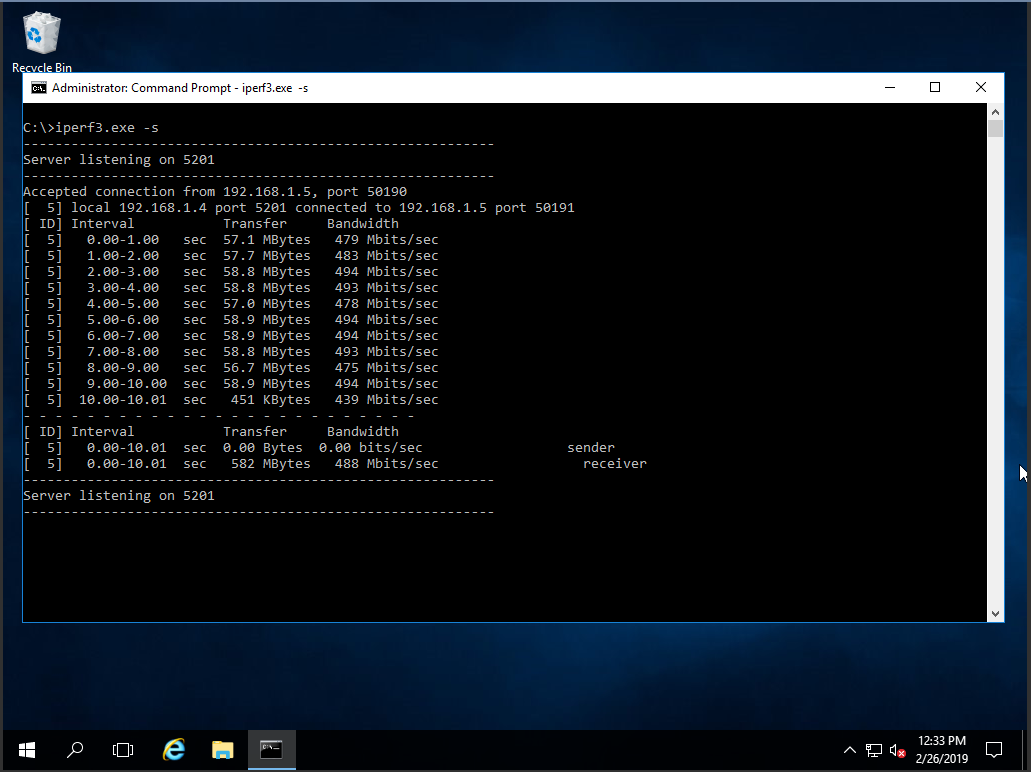
Task: Open the clock showing 12:33 PM
Action: click(942, 750)
